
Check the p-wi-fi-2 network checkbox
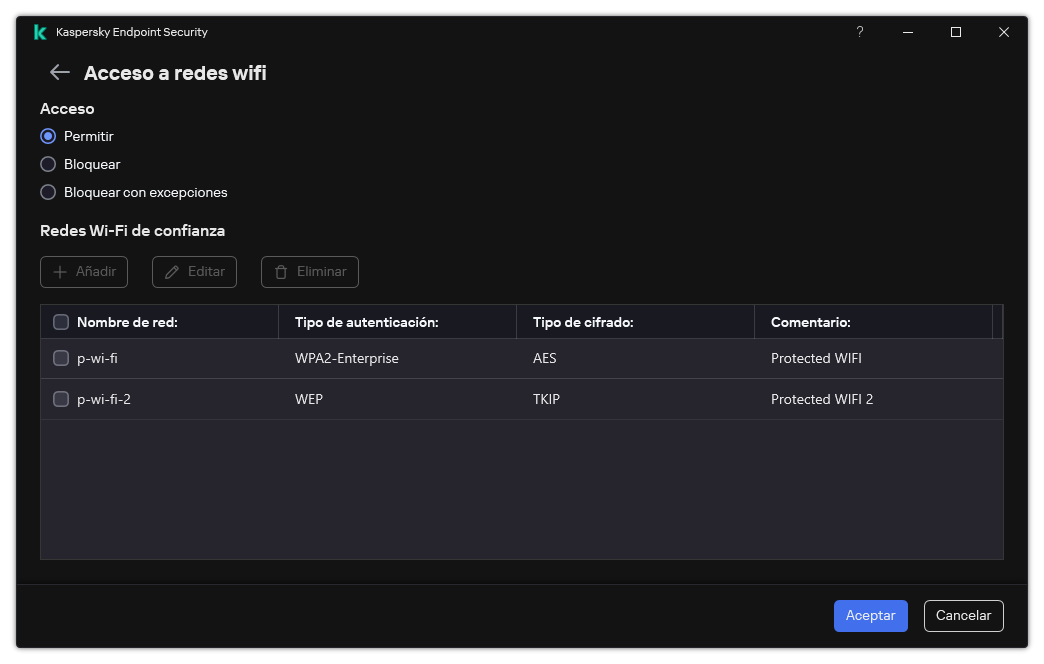pos(61,398)
